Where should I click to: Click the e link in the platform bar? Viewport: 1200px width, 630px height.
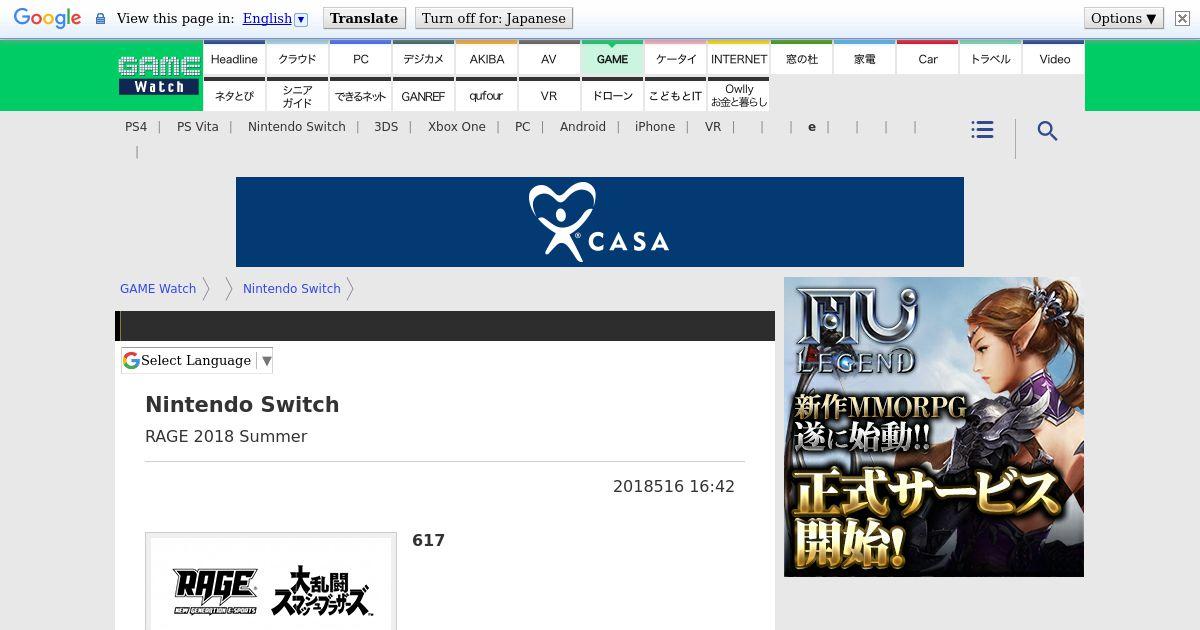click(812, 127)
